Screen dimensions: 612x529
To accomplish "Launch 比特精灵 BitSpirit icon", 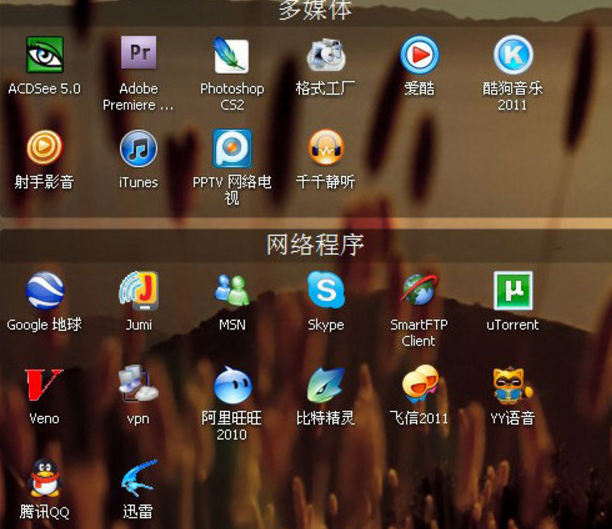I will 326,385.
